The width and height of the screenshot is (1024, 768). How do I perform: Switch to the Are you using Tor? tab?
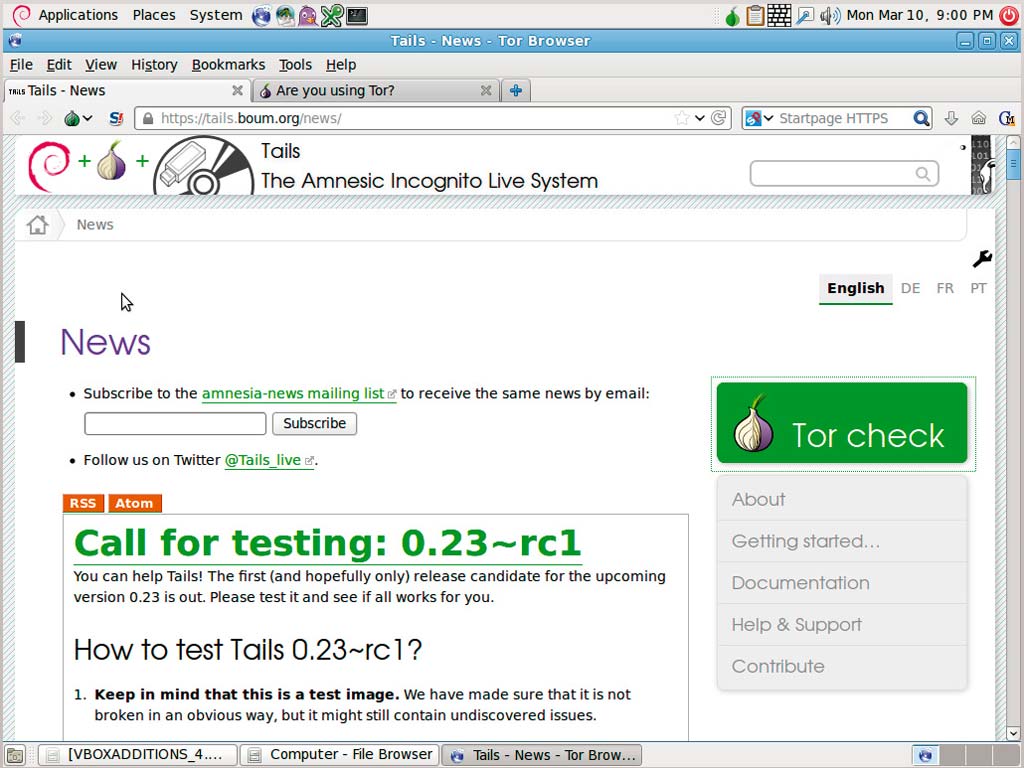point(376,91)
